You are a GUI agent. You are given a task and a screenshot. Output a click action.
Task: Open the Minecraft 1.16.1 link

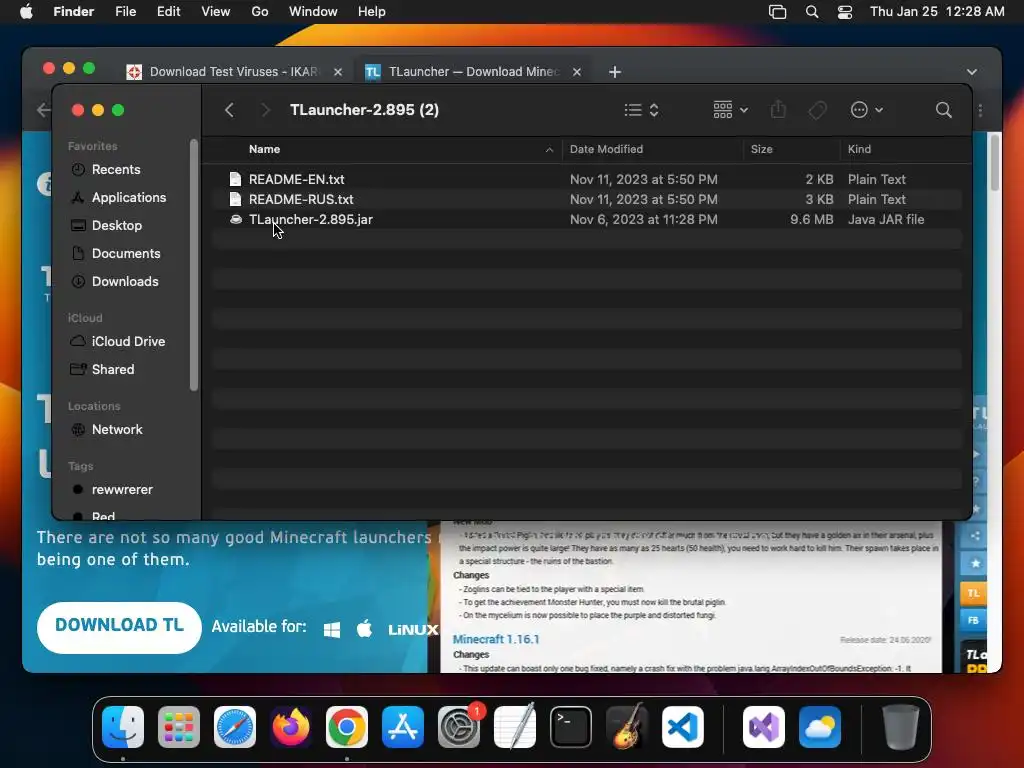[496, 639]
